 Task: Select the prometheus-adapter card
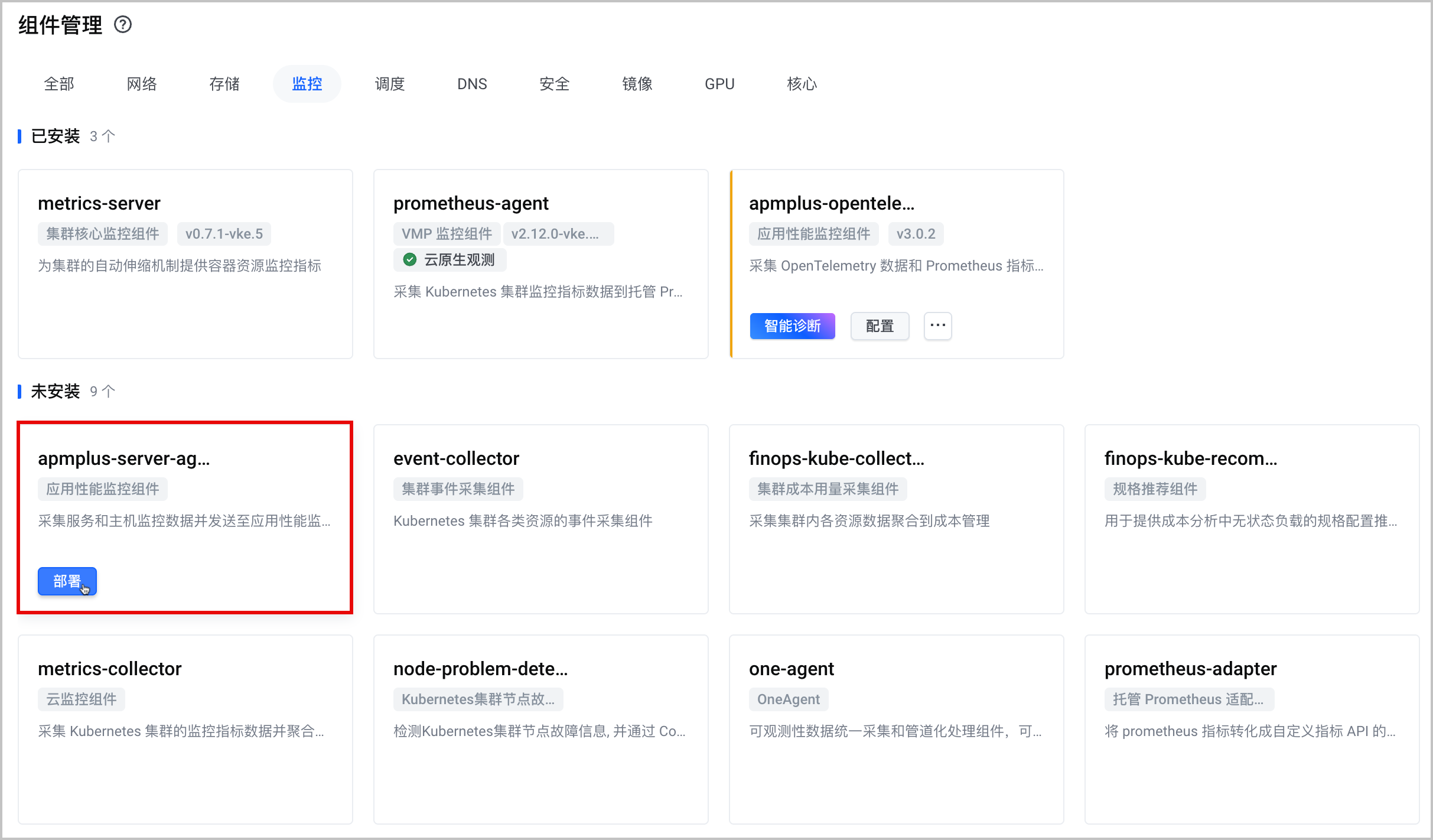click(x=1252, y=730)
